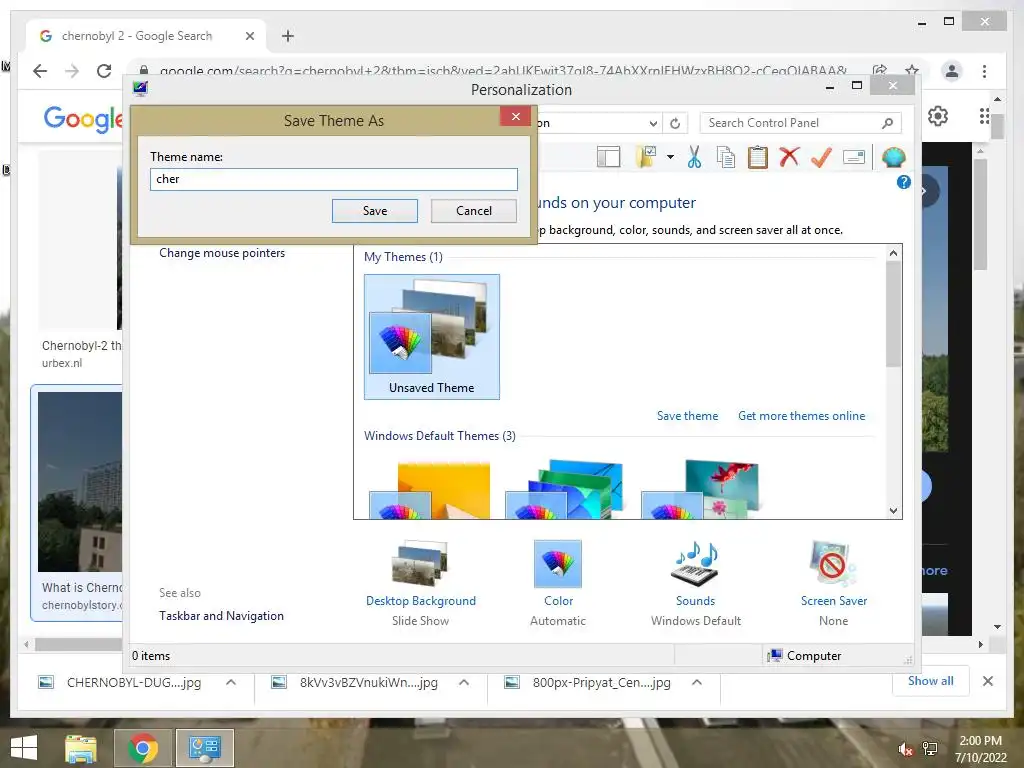Click the Personalization window title icon
Image resolution: width=1024 pixels, height=768 pixels.
140,89
